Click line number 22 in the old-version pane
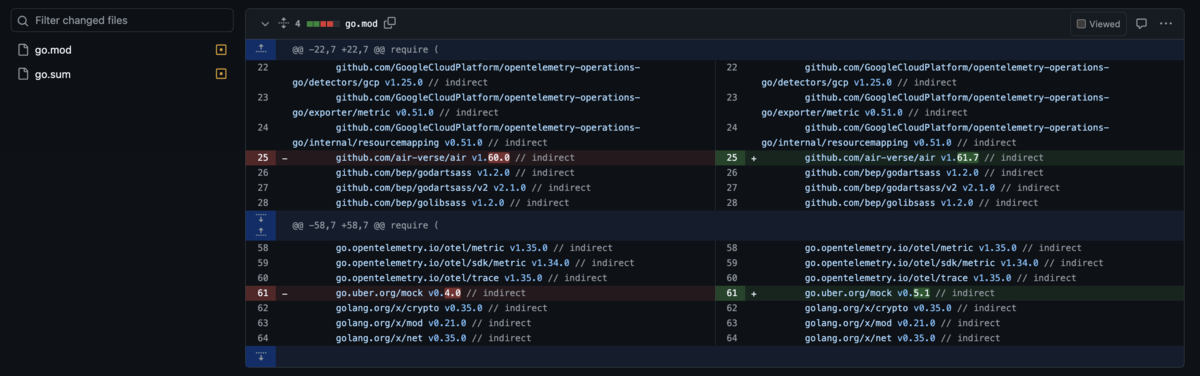This screenshot has height=376, width=1200. 262,68
